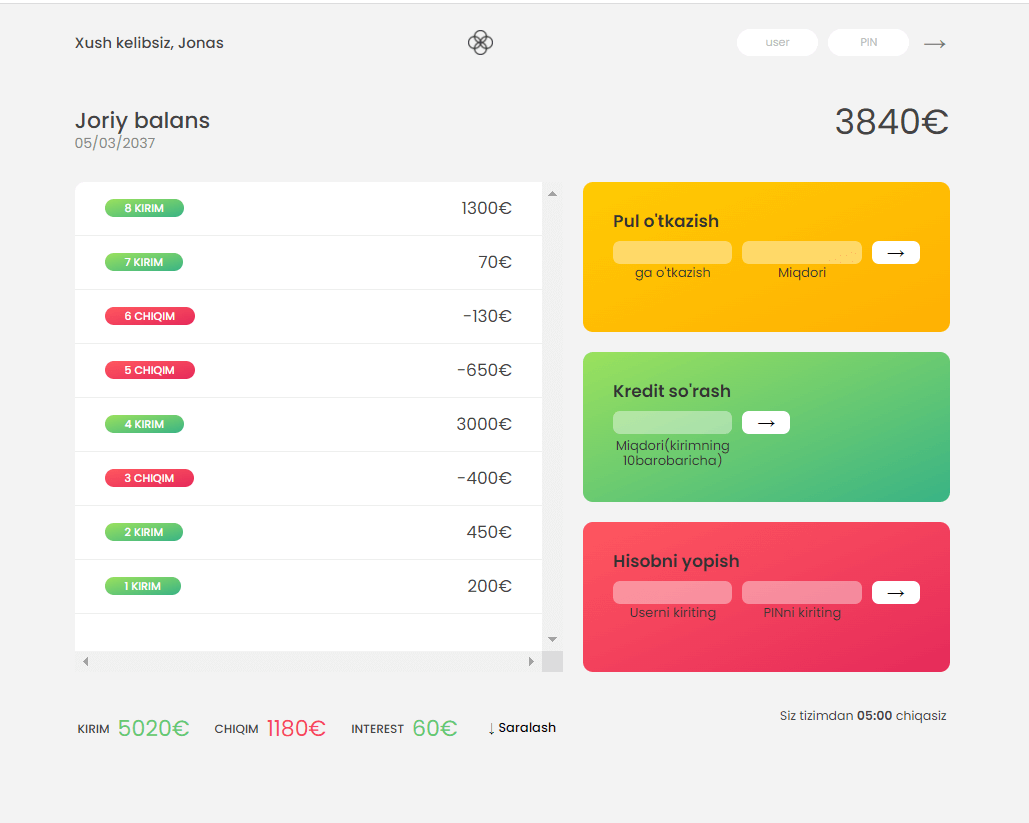This screenshot has width=1029, height=823.
Task: Sort movements using Saralash
Action: (x=521, y=728)
